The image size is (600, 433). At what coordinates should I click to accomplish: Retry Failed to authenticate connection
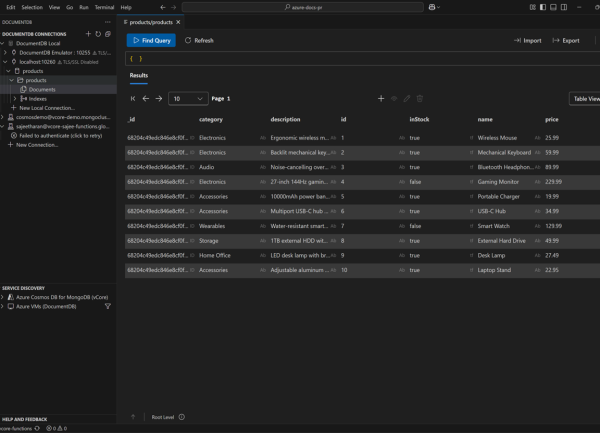pos(60,136)
